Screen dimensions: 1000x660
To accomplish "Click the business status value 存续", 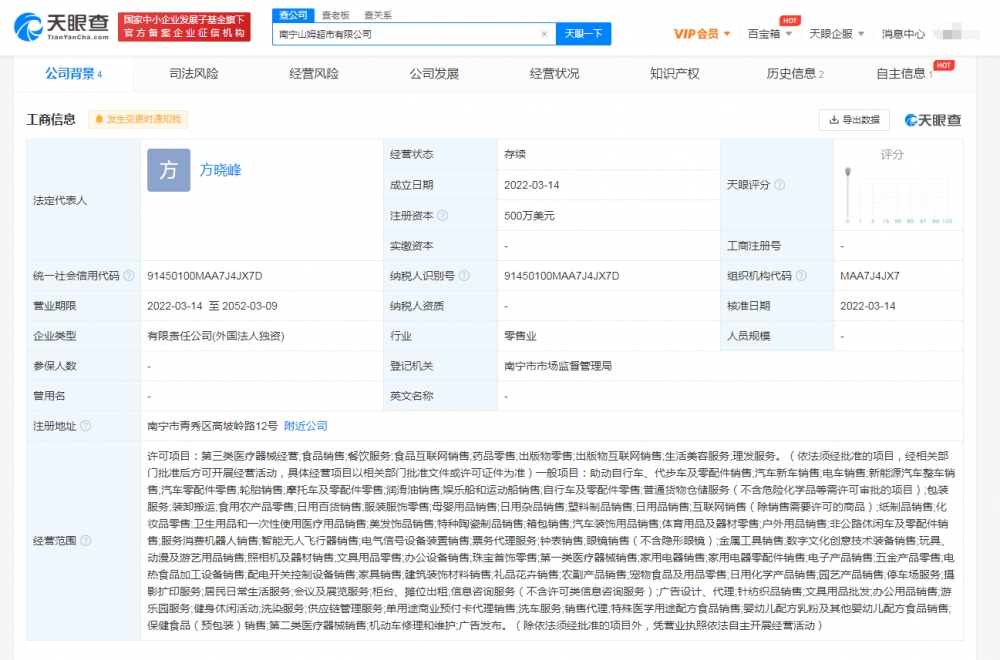I will pyautogui.click(x=515, y=154).
